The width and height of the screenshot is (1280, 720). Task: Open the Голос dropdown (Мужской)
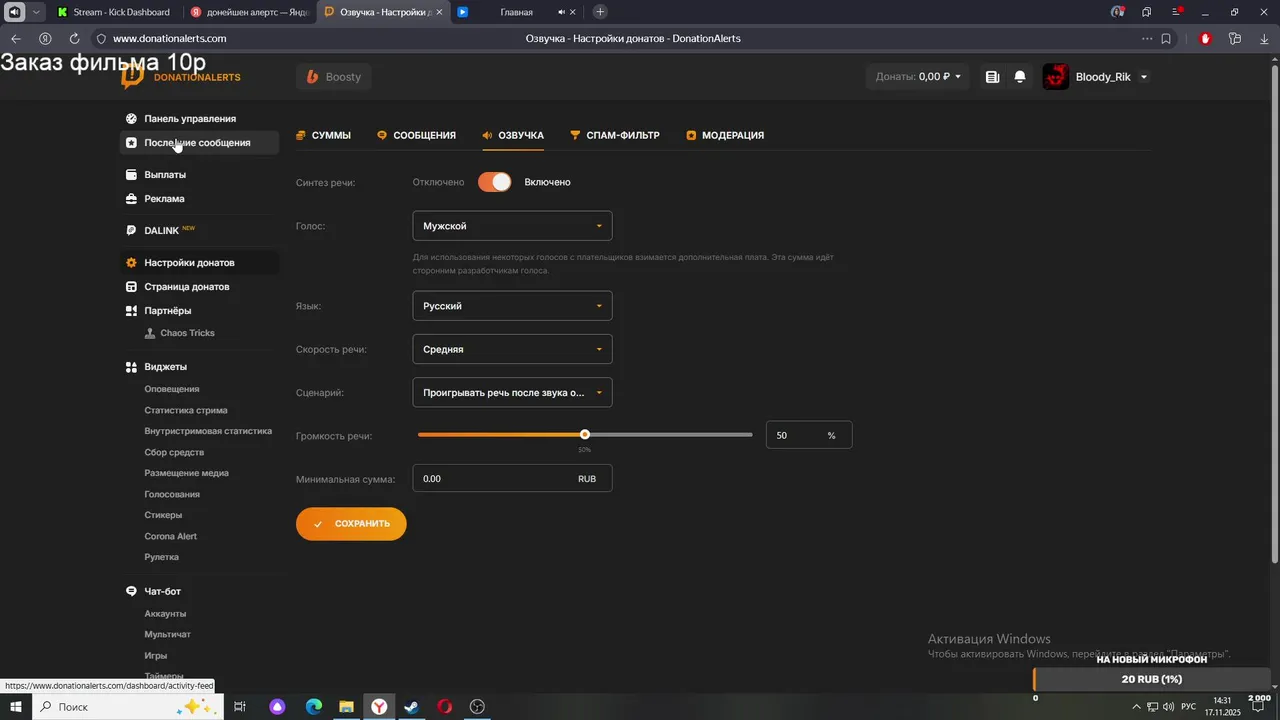tap(512, 226)
